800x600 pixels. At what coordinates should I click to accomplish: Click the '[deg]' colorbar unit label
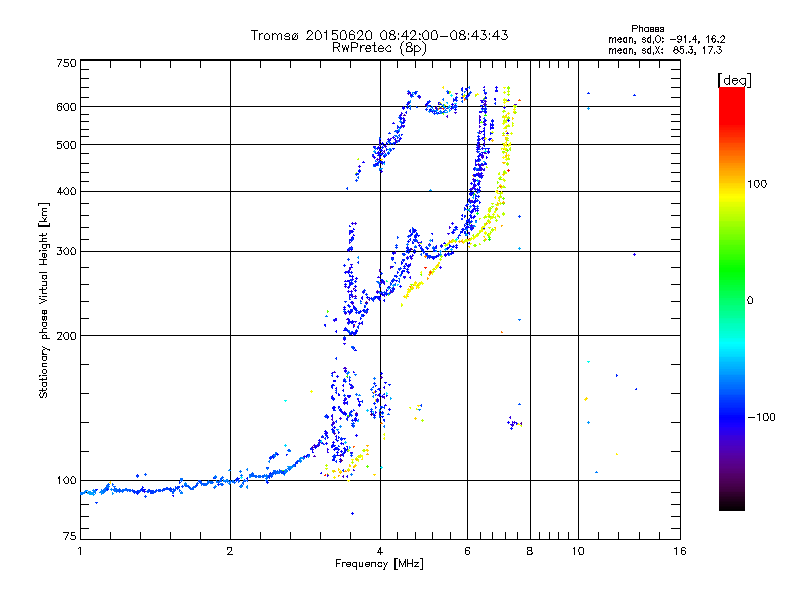click(x=734, y=80)
